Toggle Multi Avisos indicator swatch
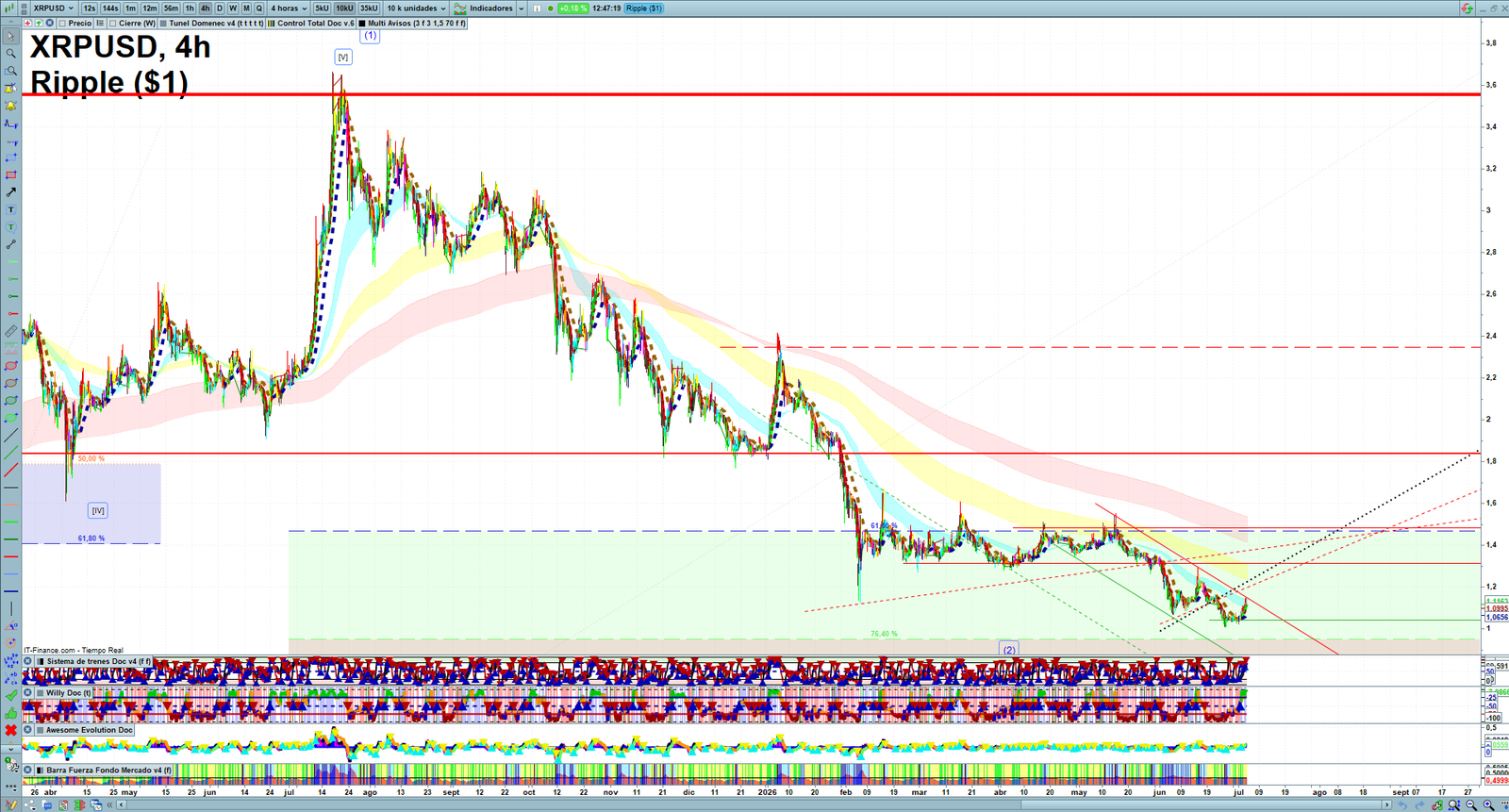The height and width of the screenshot is (812, 1509). coord(362,23)
